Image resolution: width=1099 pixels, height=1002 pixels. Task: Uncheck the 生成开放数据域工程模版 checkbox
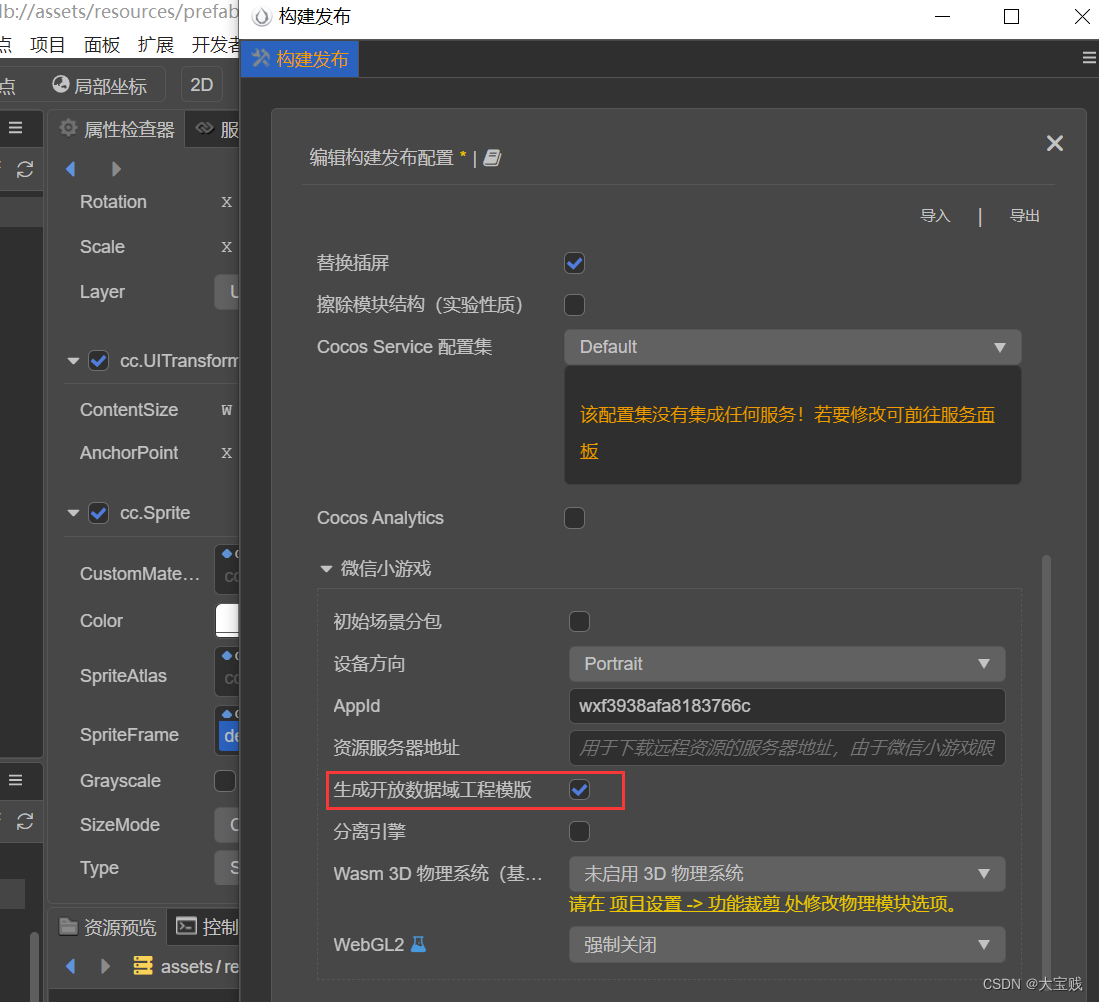pos(579,790)
